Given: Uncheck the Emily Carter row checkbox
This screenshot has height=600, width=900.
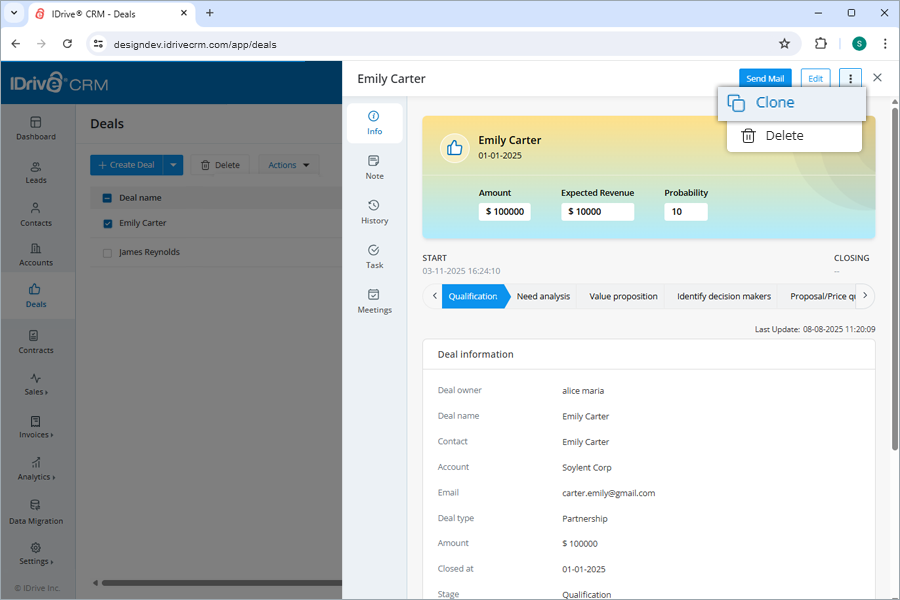Looking at the screenshot, I should pos(107,223).
